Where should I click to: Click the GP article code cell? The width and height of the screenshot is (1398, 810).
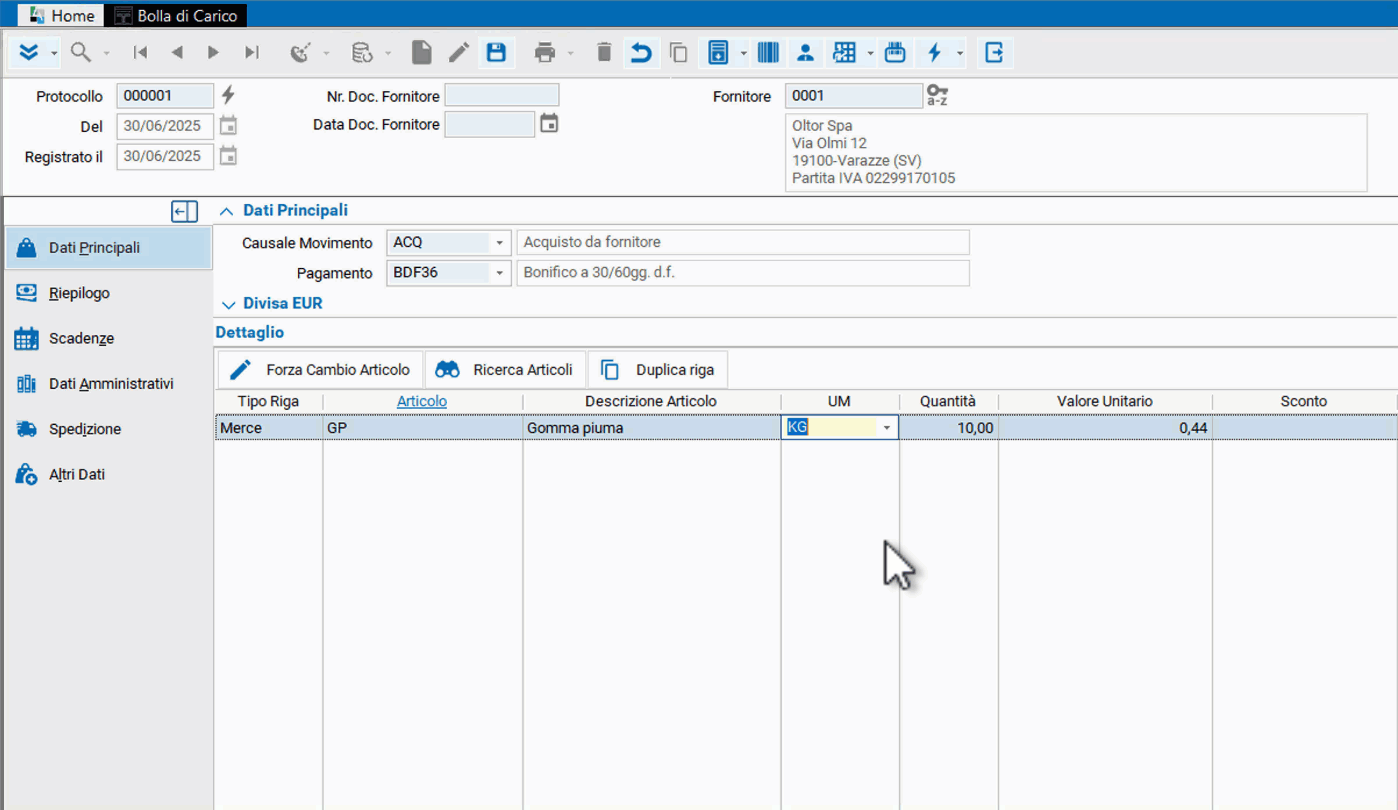point(422,428)
